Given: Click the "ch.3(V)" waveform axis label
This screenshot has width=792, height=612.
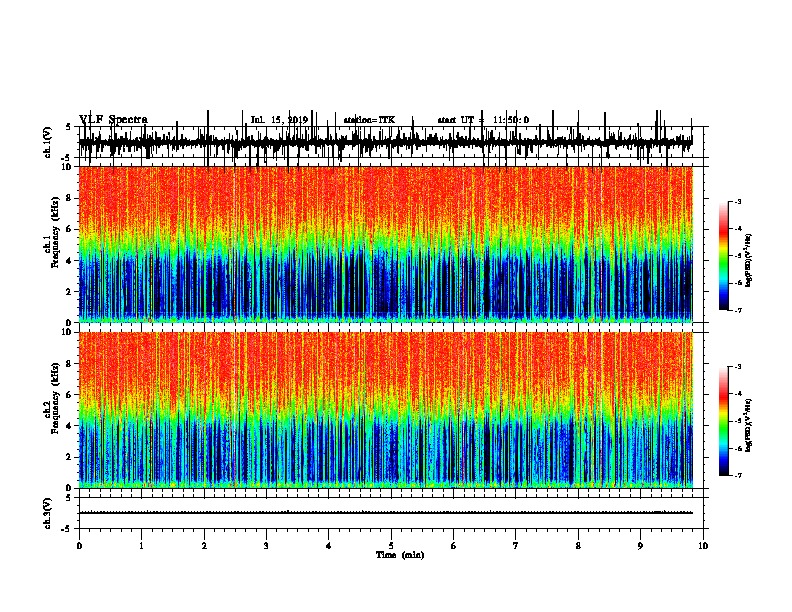Looking at the screenshot, I should pos(48,513).
